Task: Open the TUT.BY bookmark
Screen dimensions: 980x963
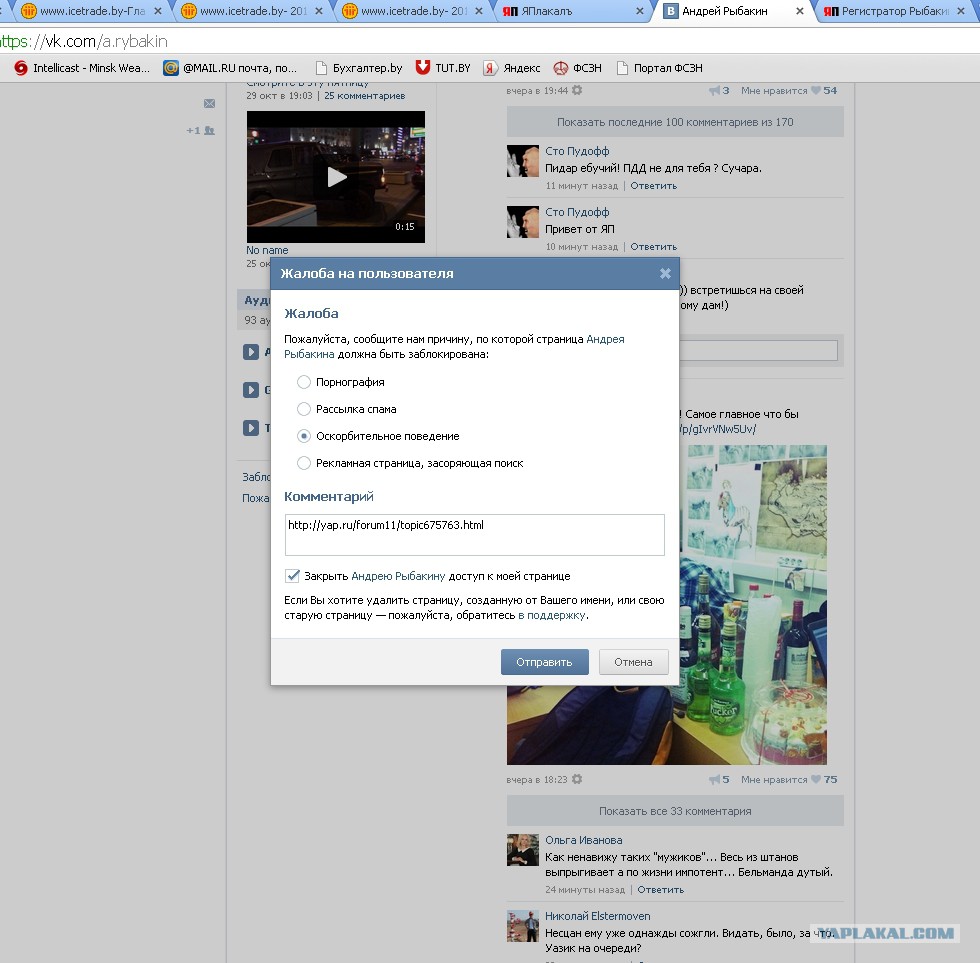Action: 443,68
